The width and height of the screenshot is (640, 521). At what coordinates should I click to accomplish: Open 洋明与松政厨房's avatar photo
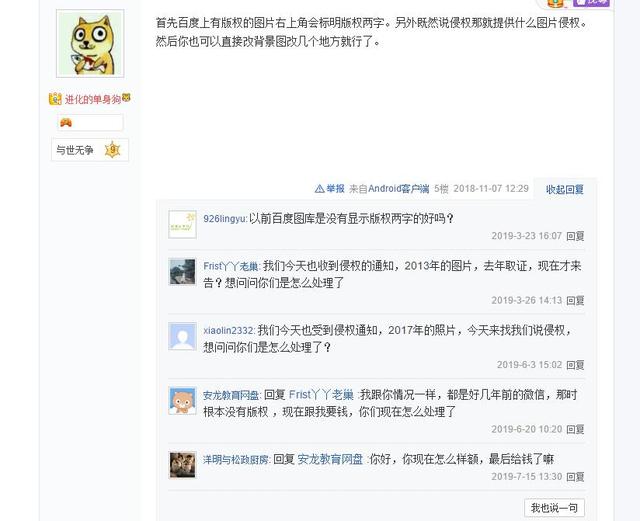coord(182,465)
